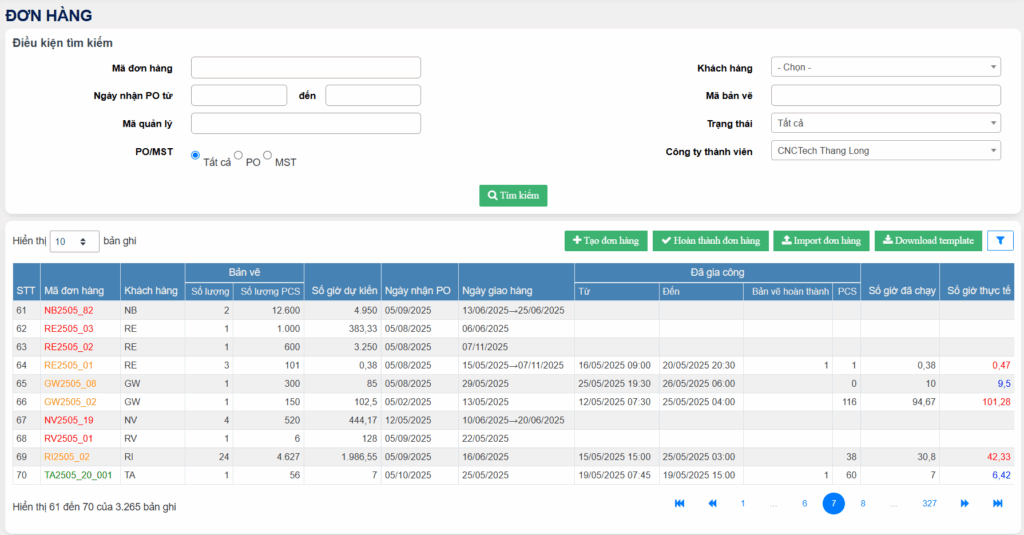Click the blue filter funnel icon
This screenshot has height=535, width=1024.
(999, 241)
